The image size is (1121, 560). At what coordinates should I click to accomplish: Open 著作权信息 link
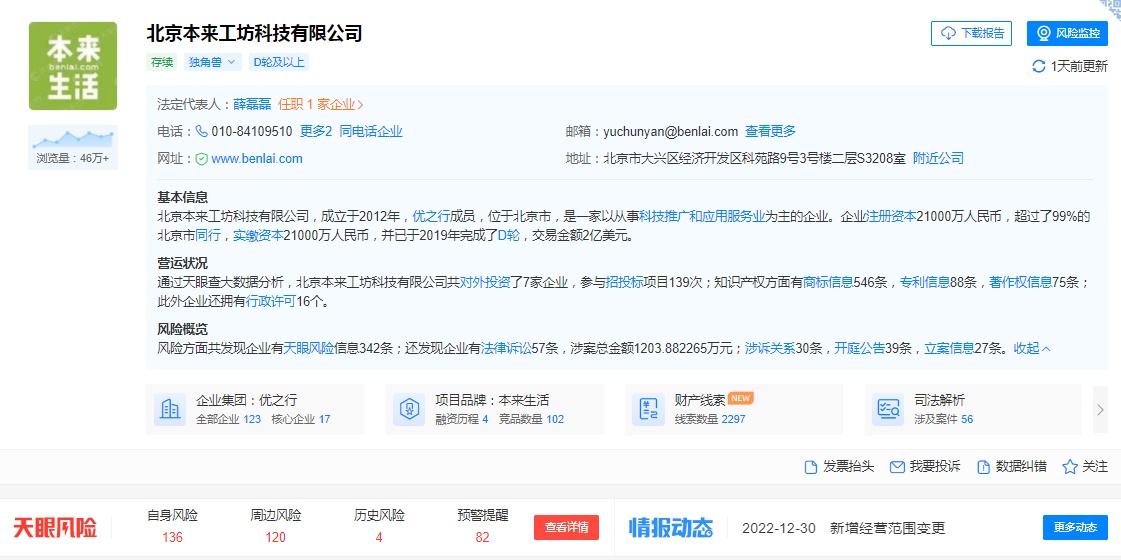1021,283
